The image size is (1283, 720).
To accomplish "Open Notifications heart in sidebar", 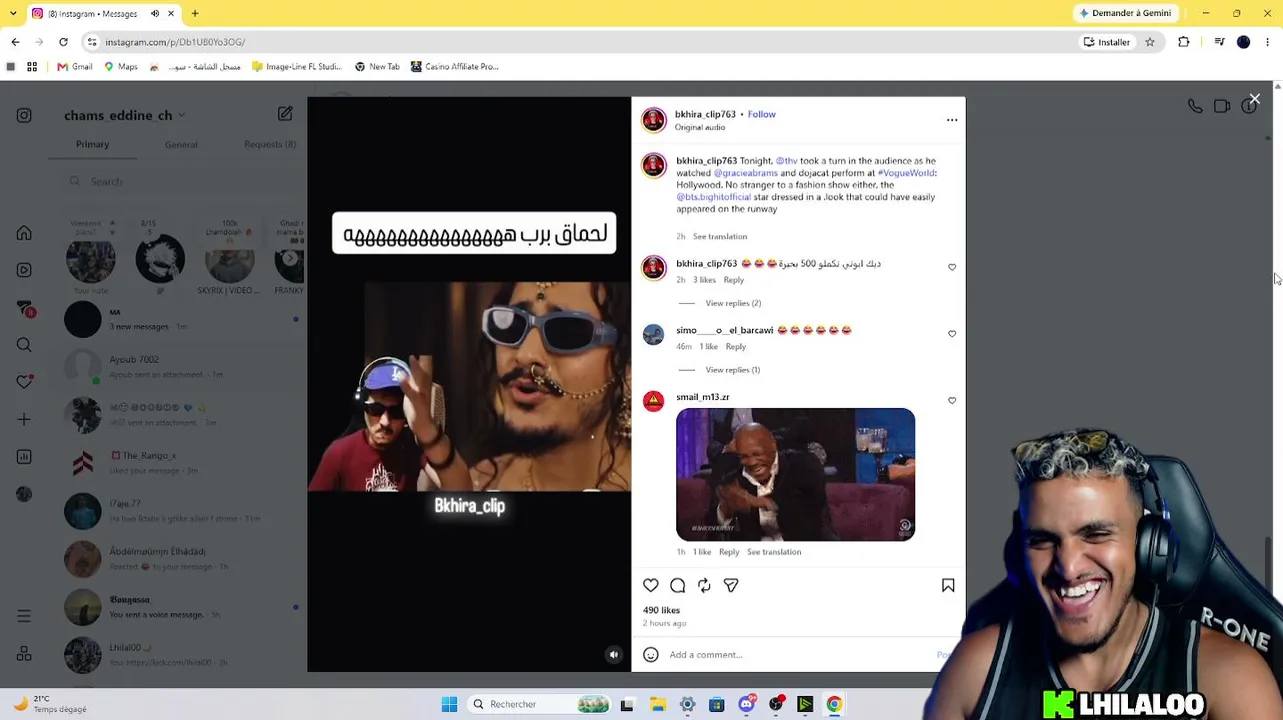I will point(24,382).
